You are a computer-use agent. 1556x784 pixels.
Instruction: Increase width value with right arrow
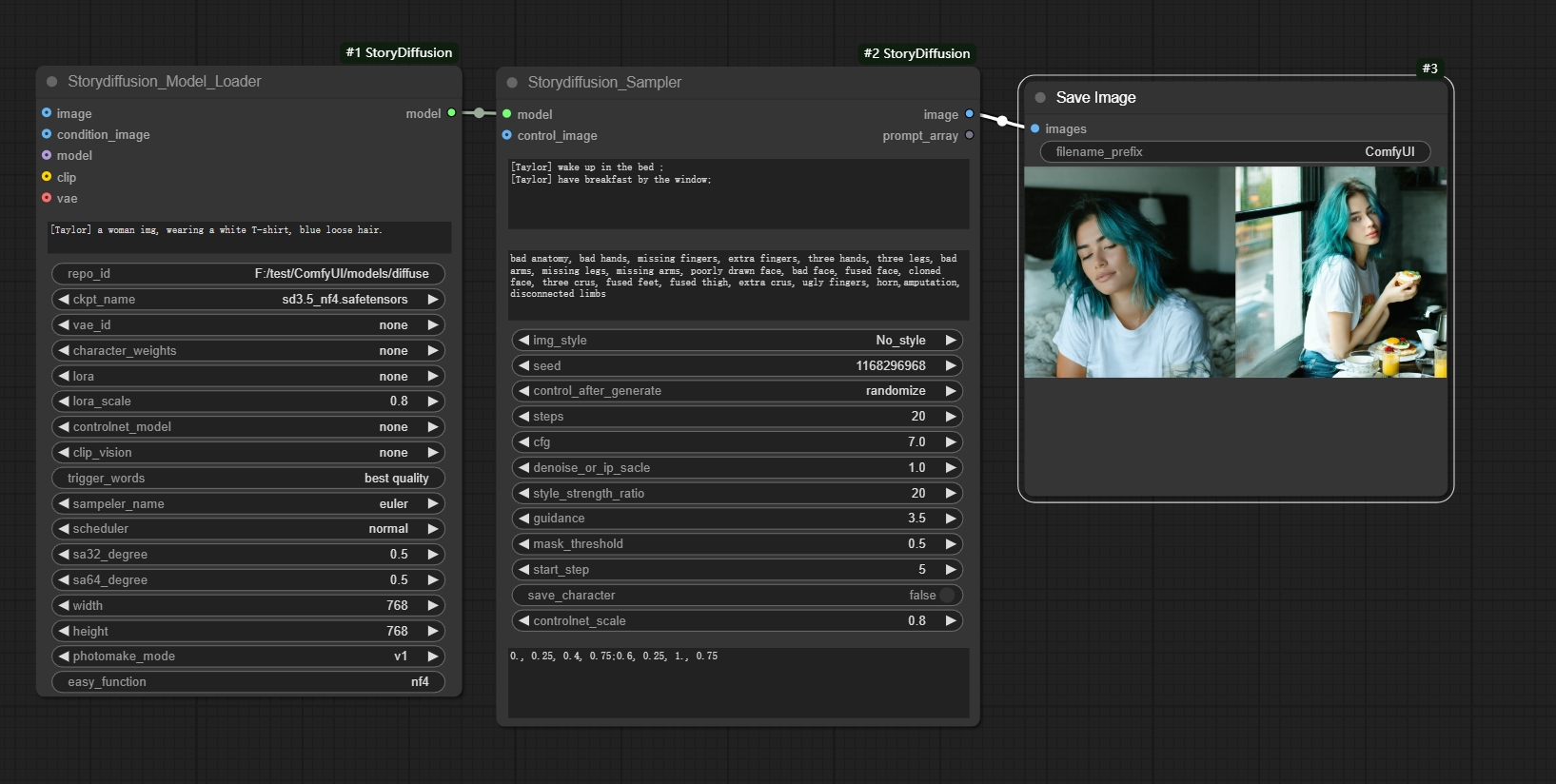(433, 605)
